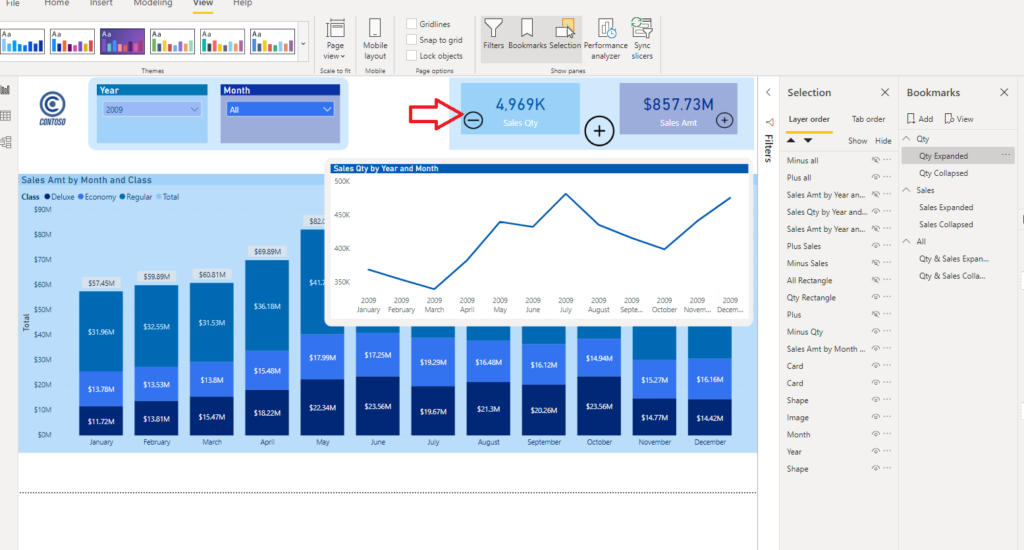
Task: Open the Model view in left sidebar
Action: pyautogui.click(x=6, y=142)
